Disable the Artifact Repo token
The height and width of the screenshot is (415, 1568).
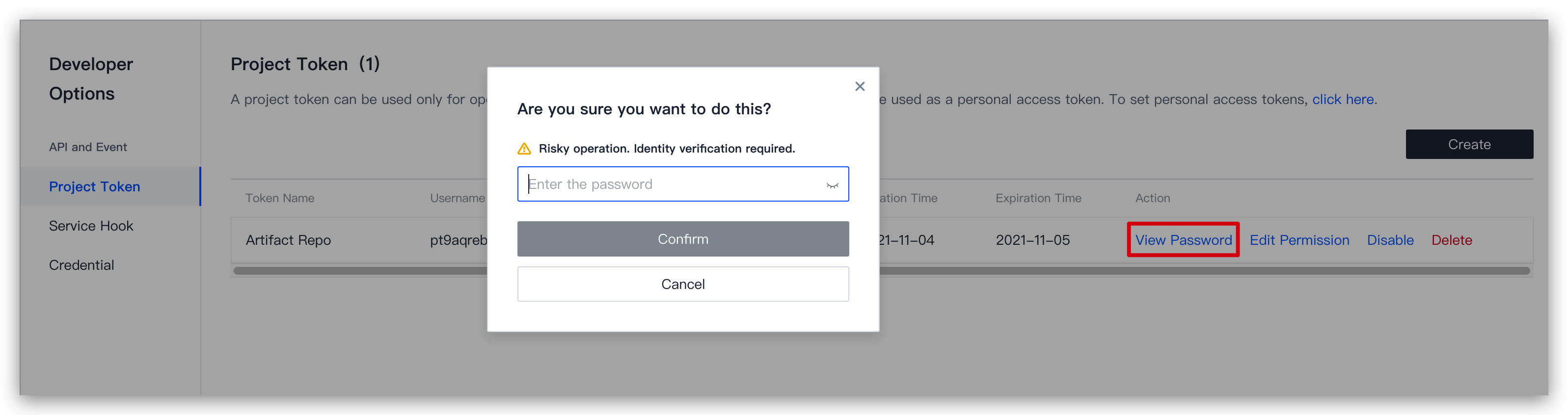[x=1390, y=240]
